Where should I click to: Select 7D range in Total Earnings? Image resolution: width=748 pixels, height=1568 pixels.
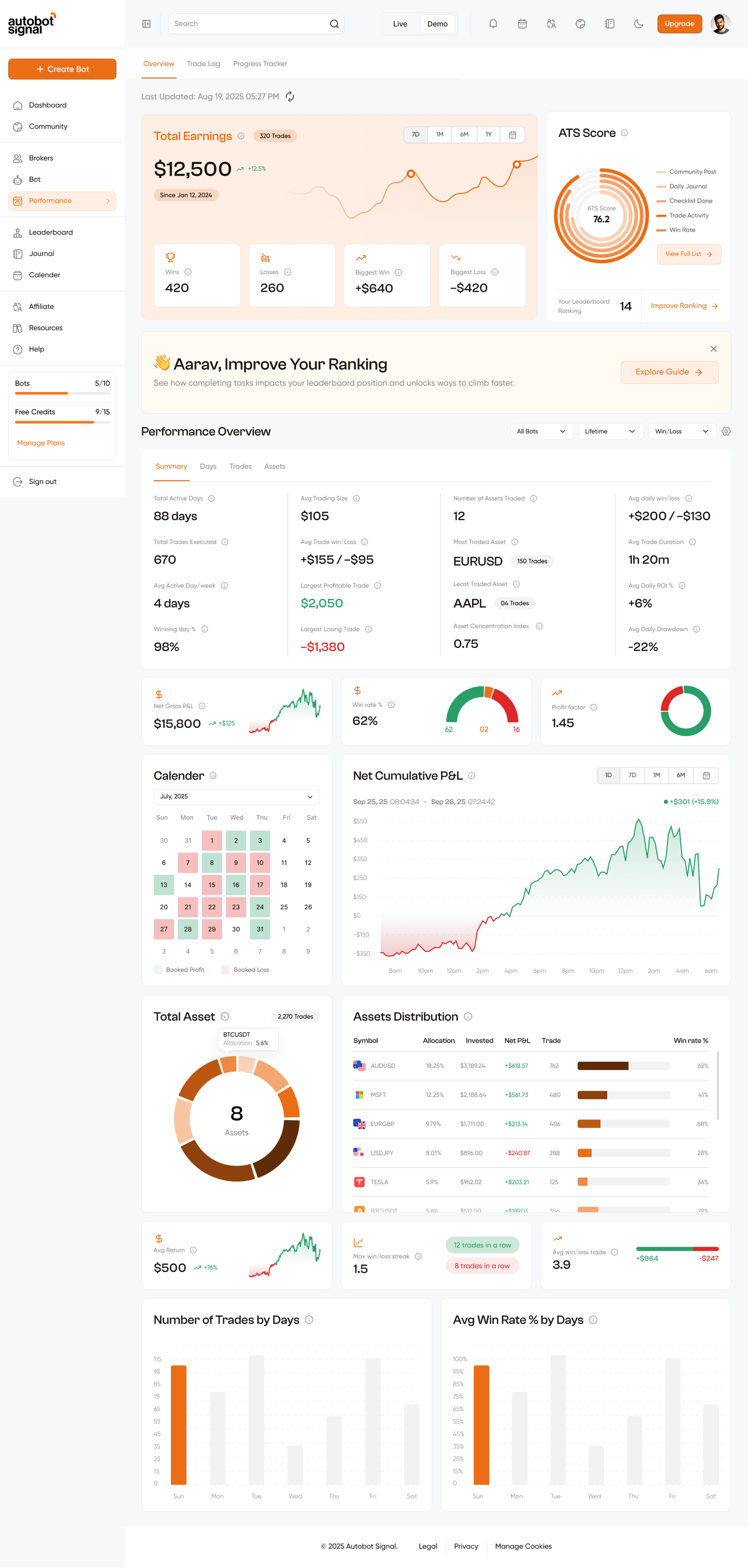coord(416,134)
